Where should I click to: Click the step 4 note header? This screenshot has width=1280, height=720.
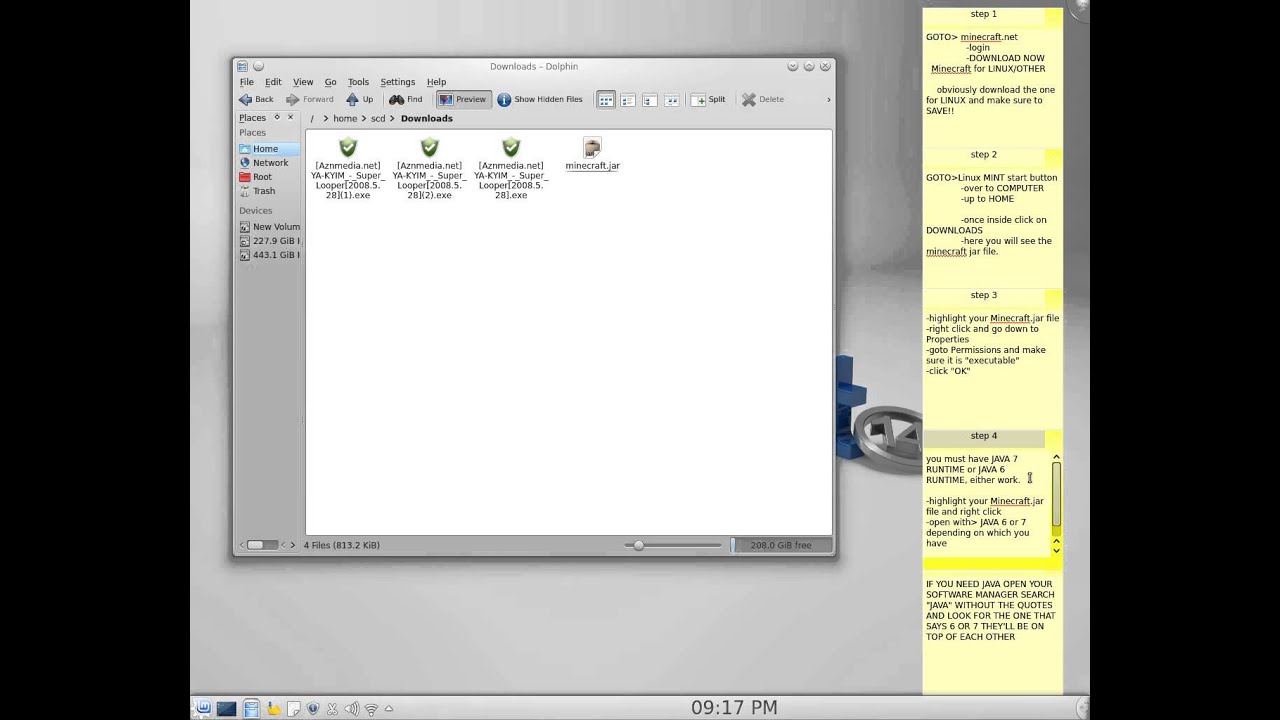pyautogui.click(x=984, y=436)
